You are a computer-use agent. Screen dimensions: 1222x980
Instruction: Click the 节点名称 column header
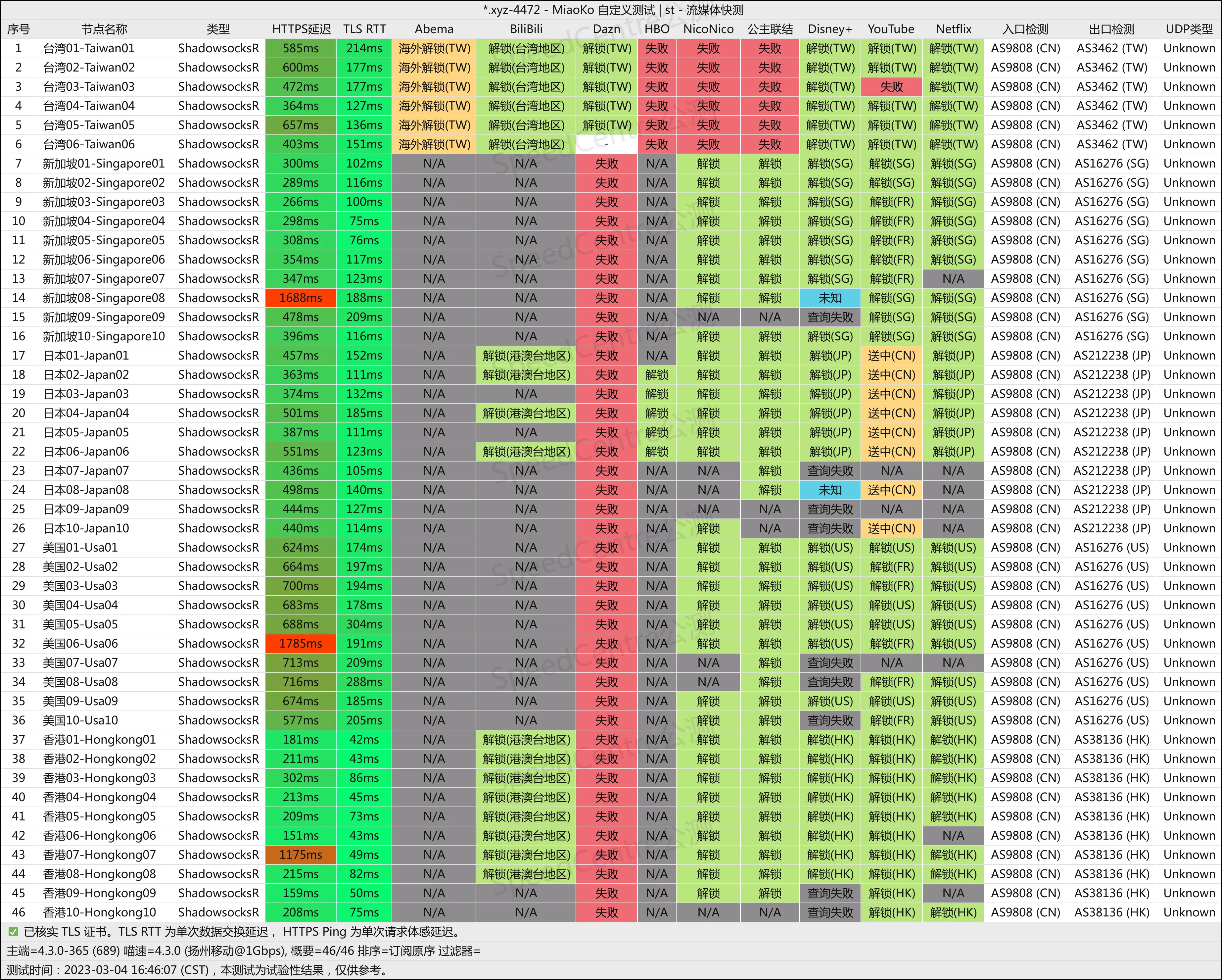[x=104, y=29]
